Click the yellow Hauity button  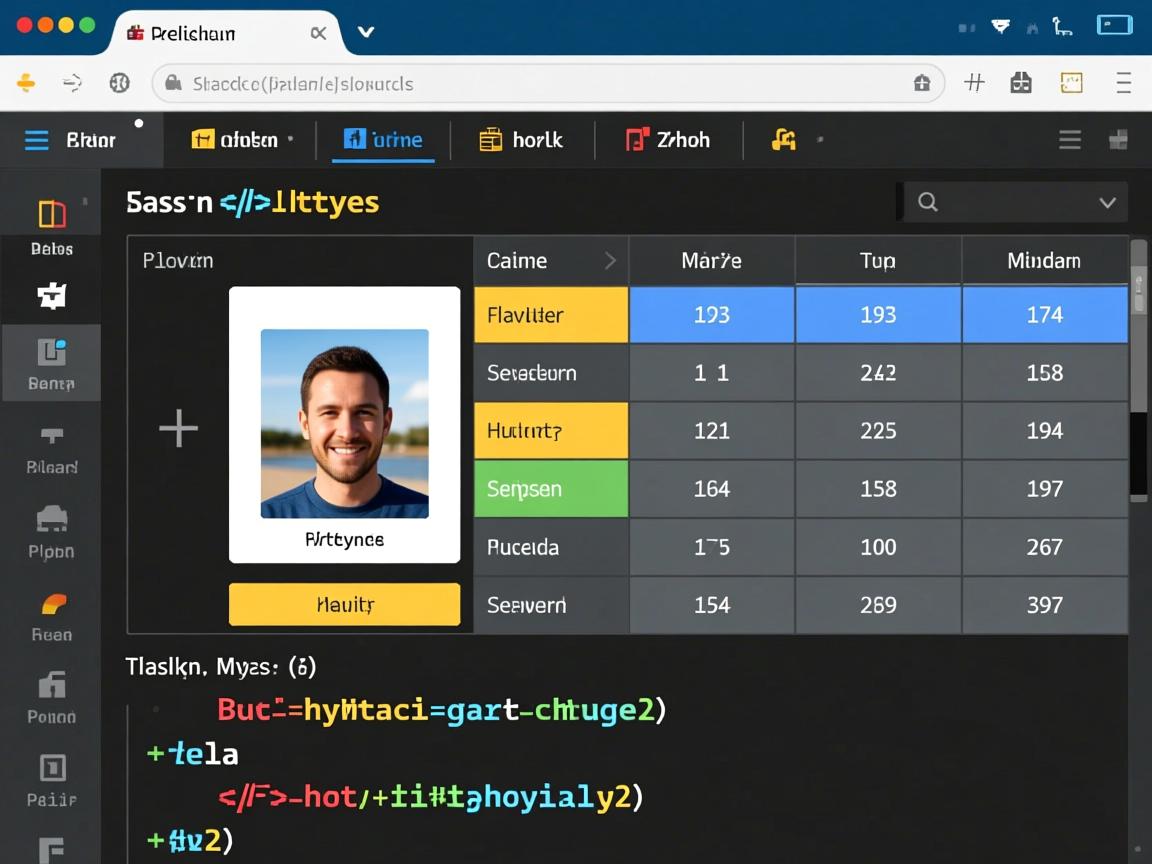(344, 604)
